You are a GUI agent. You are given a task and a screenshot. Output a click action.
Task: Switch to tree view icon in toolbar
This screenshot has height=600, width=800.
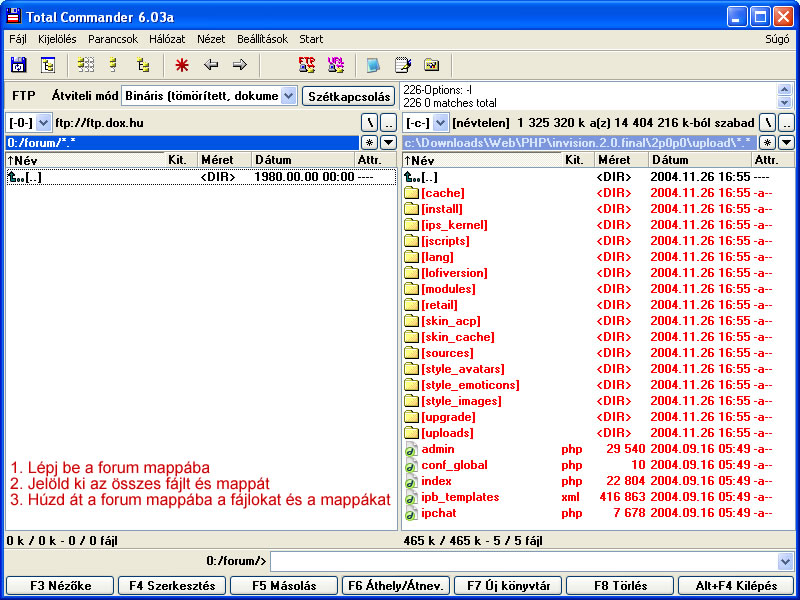pyautogui.click(x=143, y=65)
